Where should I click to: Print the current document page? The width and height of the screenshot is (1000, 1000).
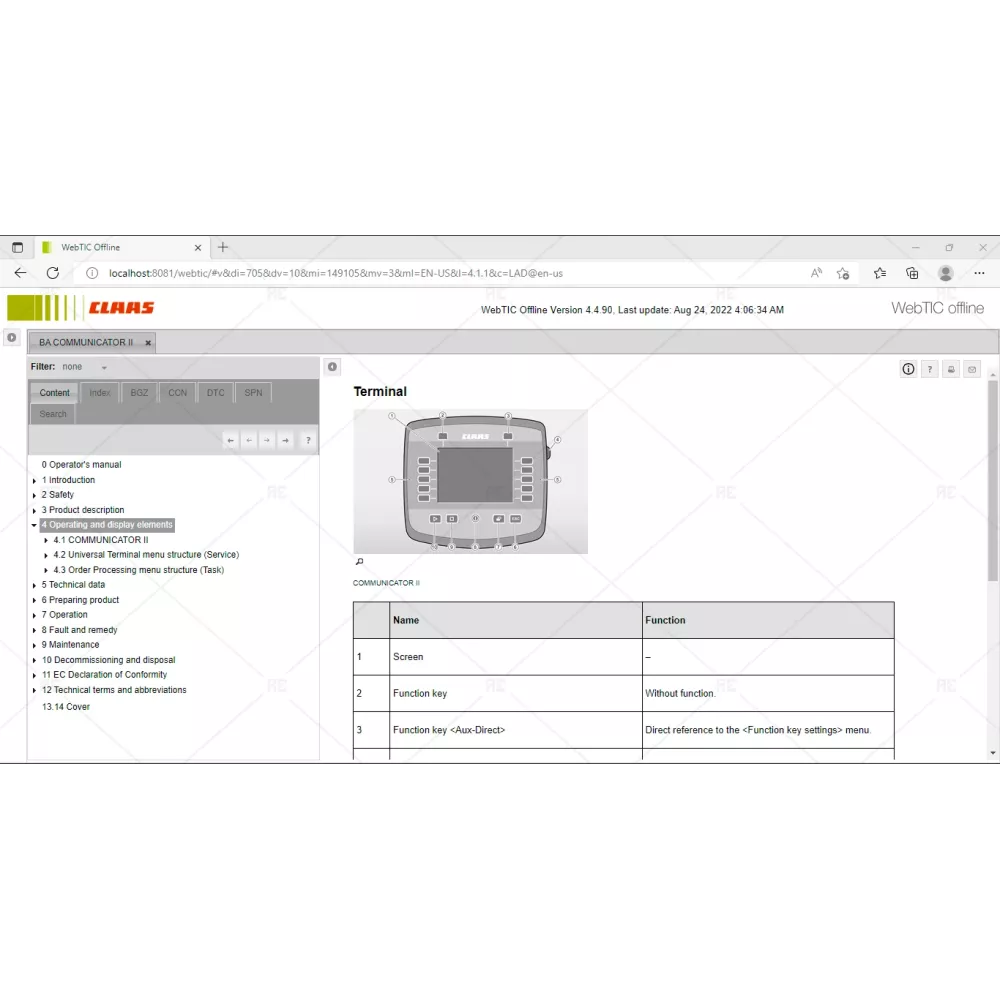pos(950,369)
